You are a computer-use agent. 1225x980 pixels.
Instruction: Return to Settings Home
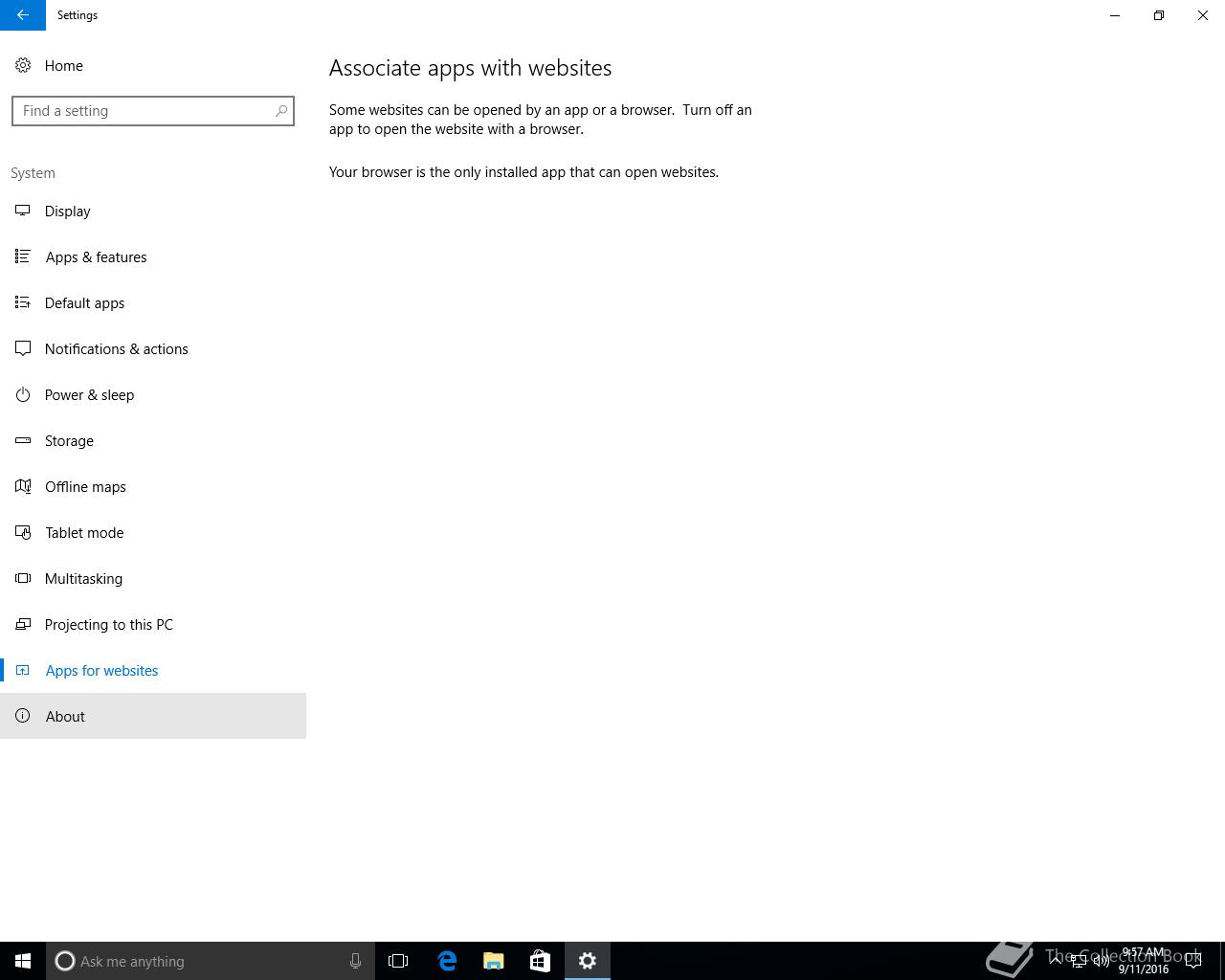[x=153, y=65]
